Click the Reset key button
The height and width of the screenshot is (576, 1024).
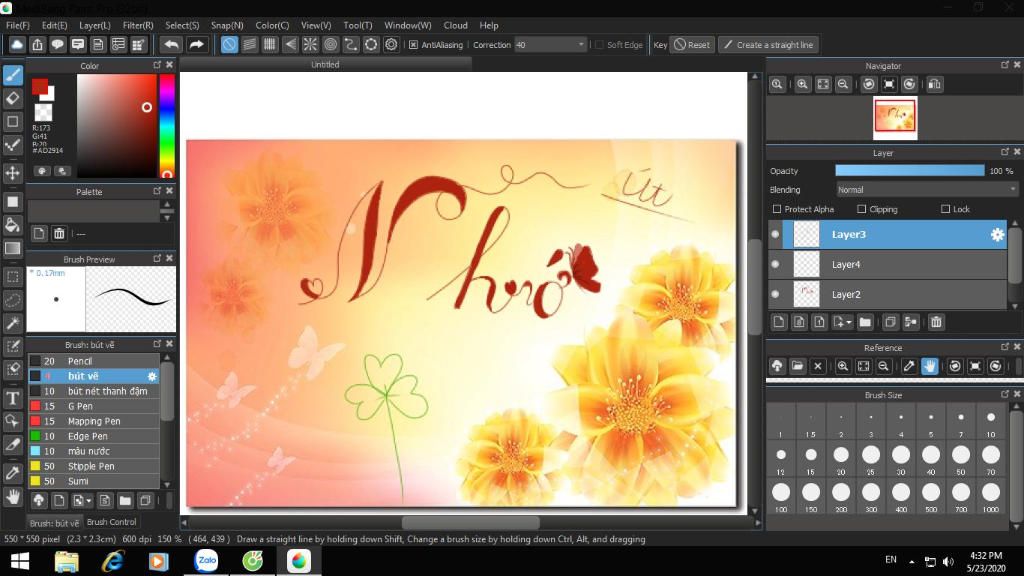tap(692, 45)
